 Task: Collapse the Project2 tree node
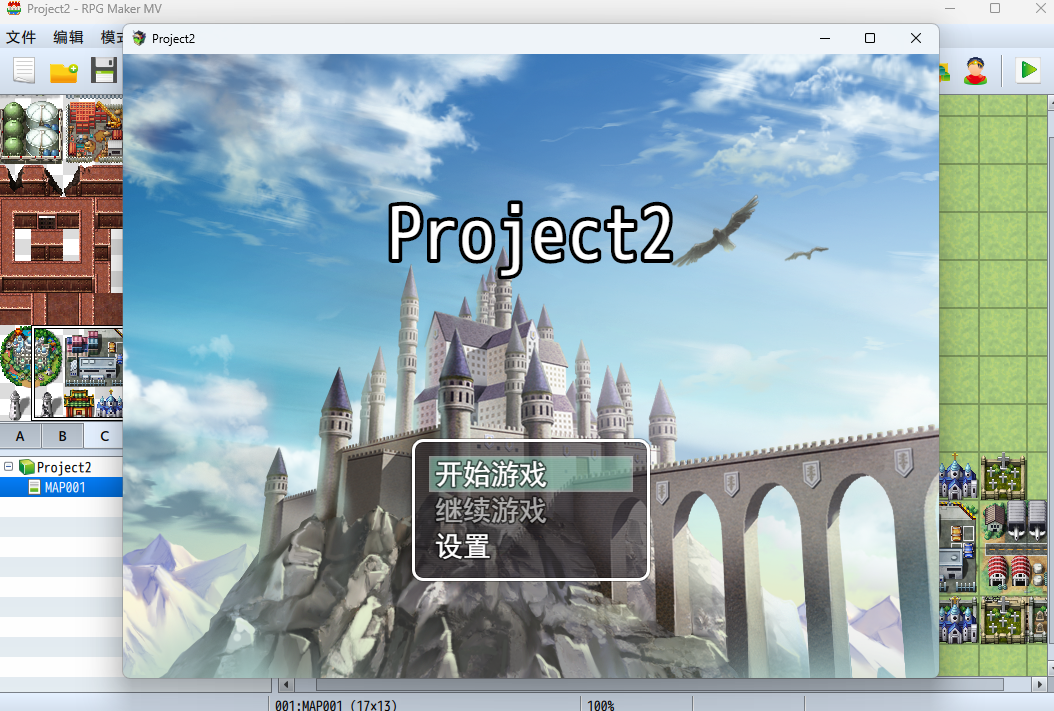pos(9,467)
